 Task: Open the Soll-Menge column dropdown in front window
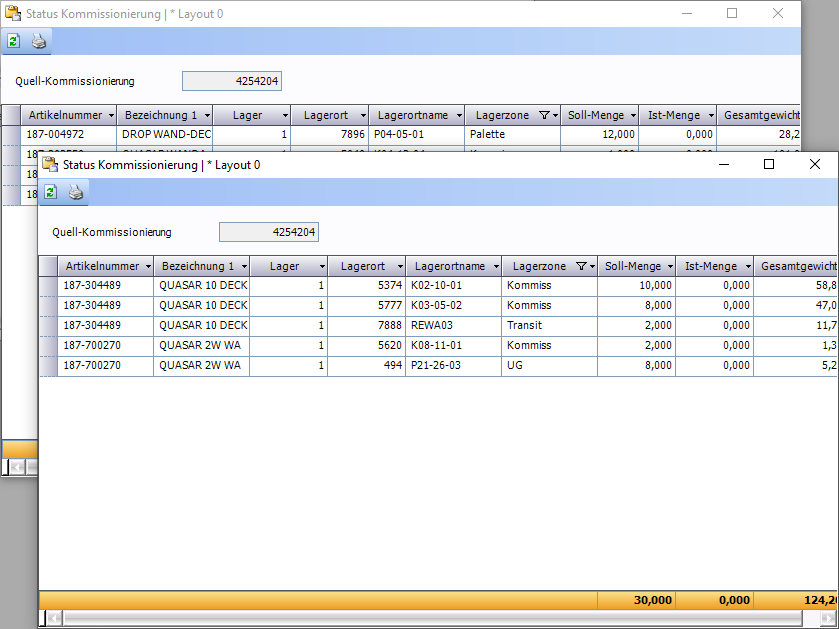coord(669,266)
